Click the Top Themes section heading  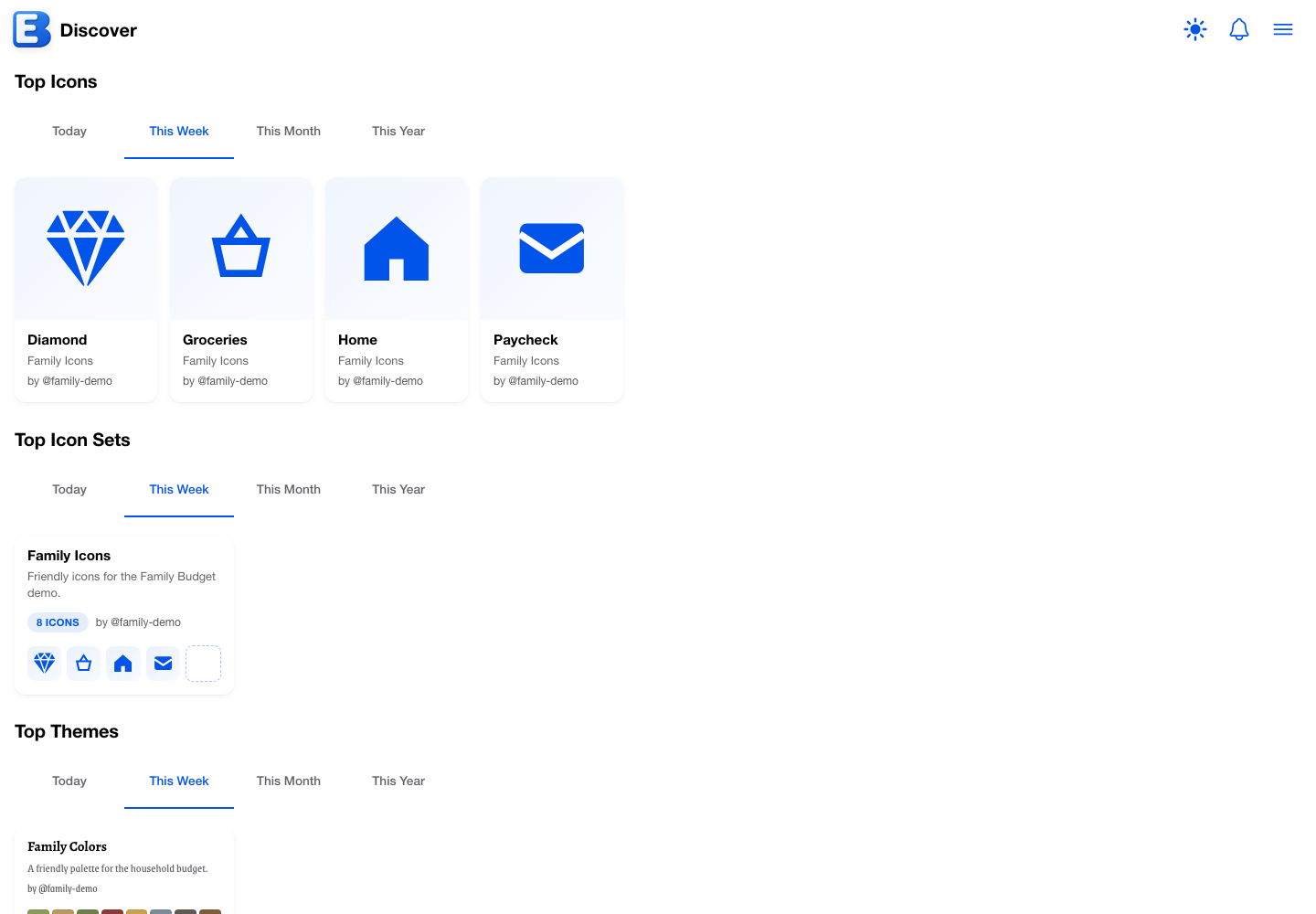[x=67, y=732]
